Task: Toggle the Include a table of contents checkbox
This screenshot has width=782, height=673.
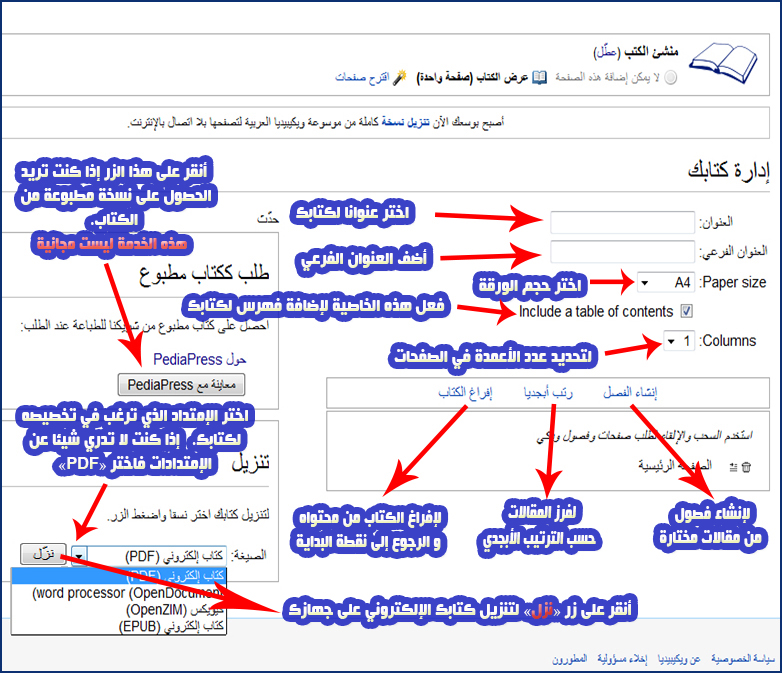Action: [x=686, y=311]
